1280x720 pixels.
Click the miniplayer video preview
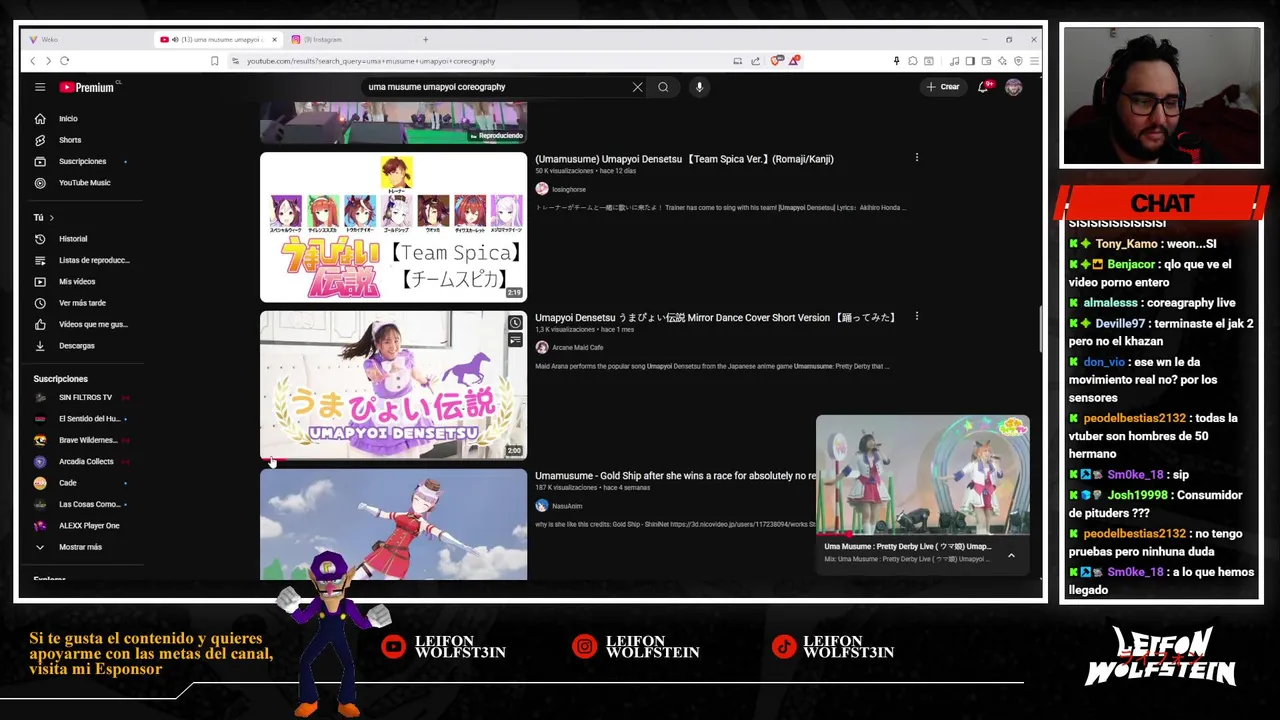[x=922, y=476]
